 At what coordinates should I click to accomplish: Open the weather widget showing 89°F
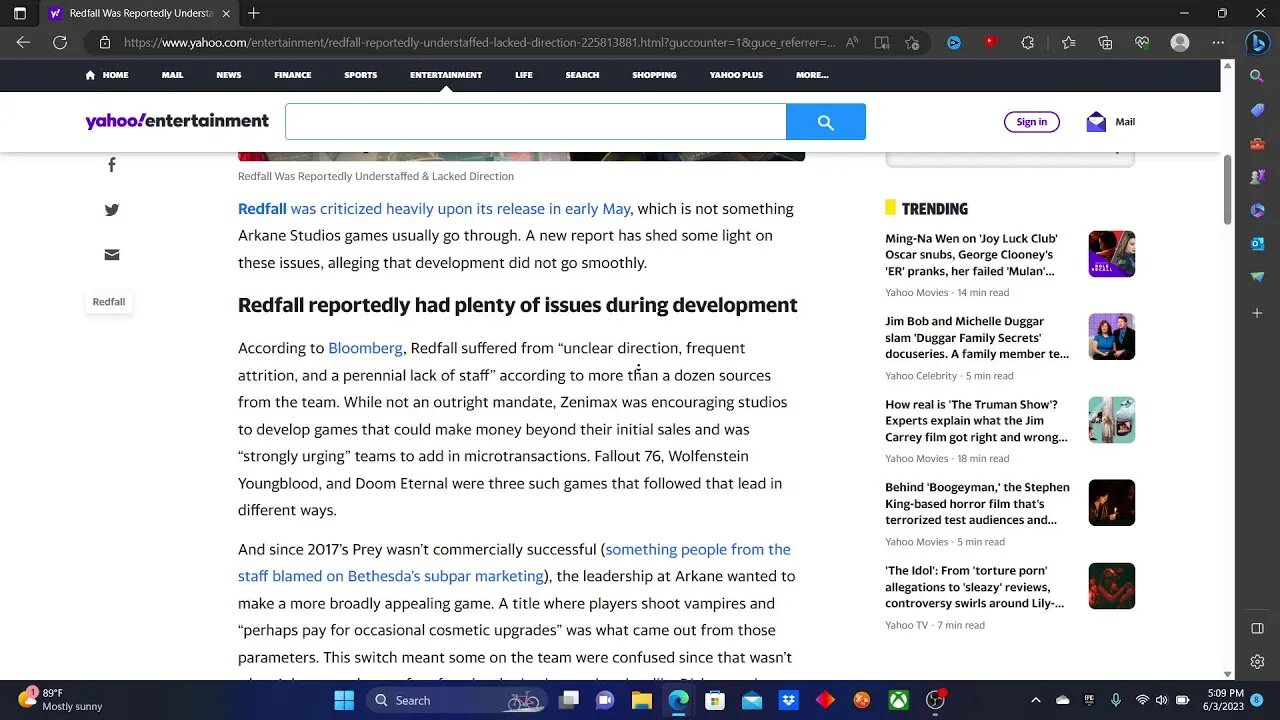coord(62,700)
